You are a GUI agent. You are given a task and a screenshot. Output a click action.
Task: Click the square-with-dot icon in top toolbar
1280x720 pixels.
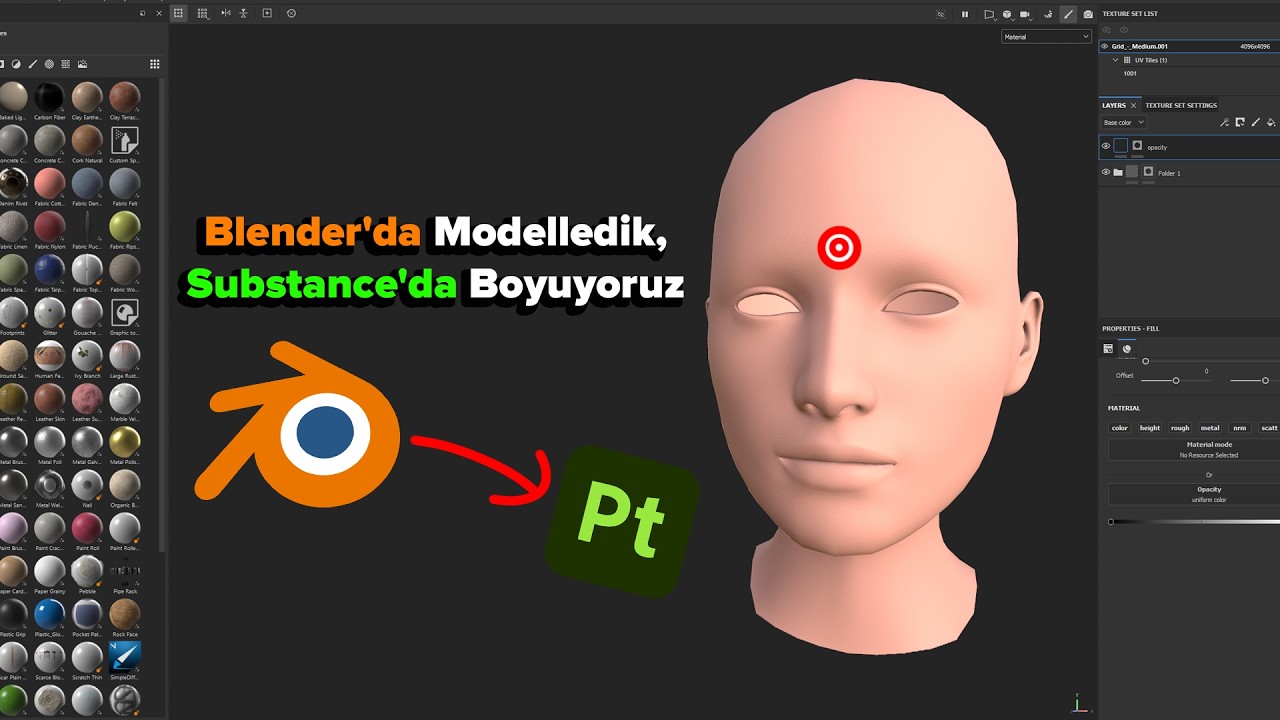[x=267, y=13]
